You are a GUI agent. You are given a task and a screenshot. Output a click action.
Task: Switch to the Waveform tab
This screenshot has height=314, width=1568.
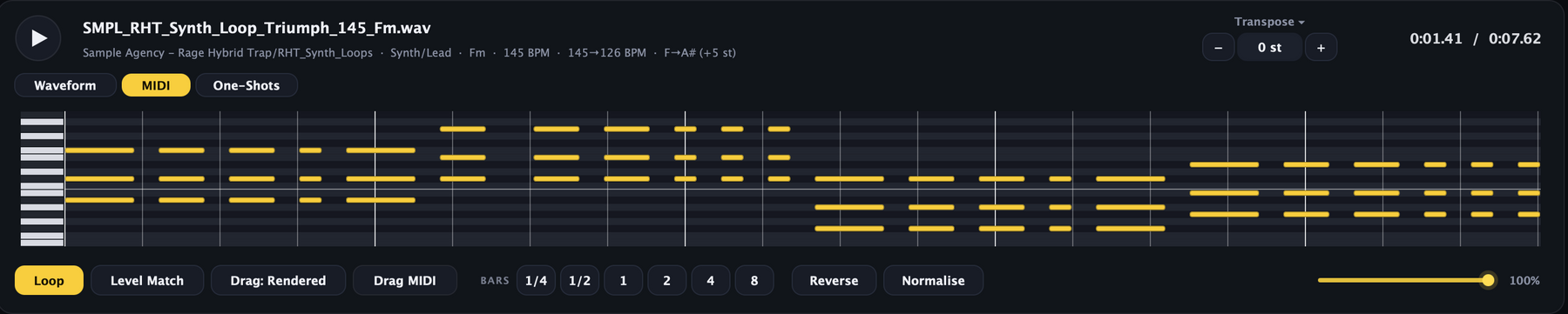(x=65, y=85)
